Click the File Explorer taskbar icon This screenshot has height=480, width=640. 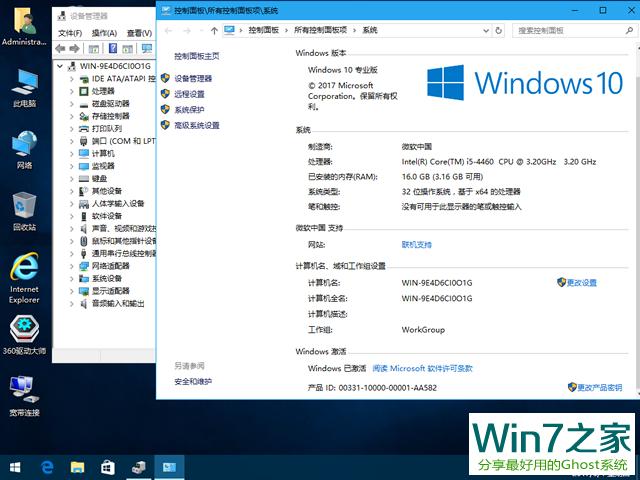77,467
